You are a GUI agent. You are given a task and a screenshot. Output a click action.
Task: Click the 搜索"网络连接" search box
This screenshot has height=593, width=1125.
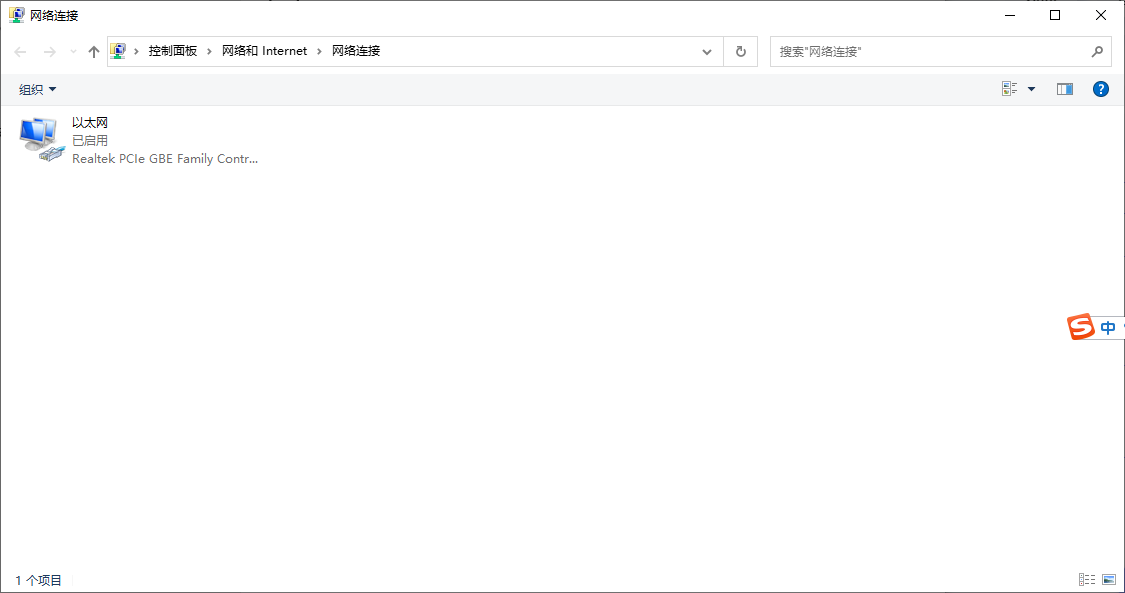pos(930,51)
